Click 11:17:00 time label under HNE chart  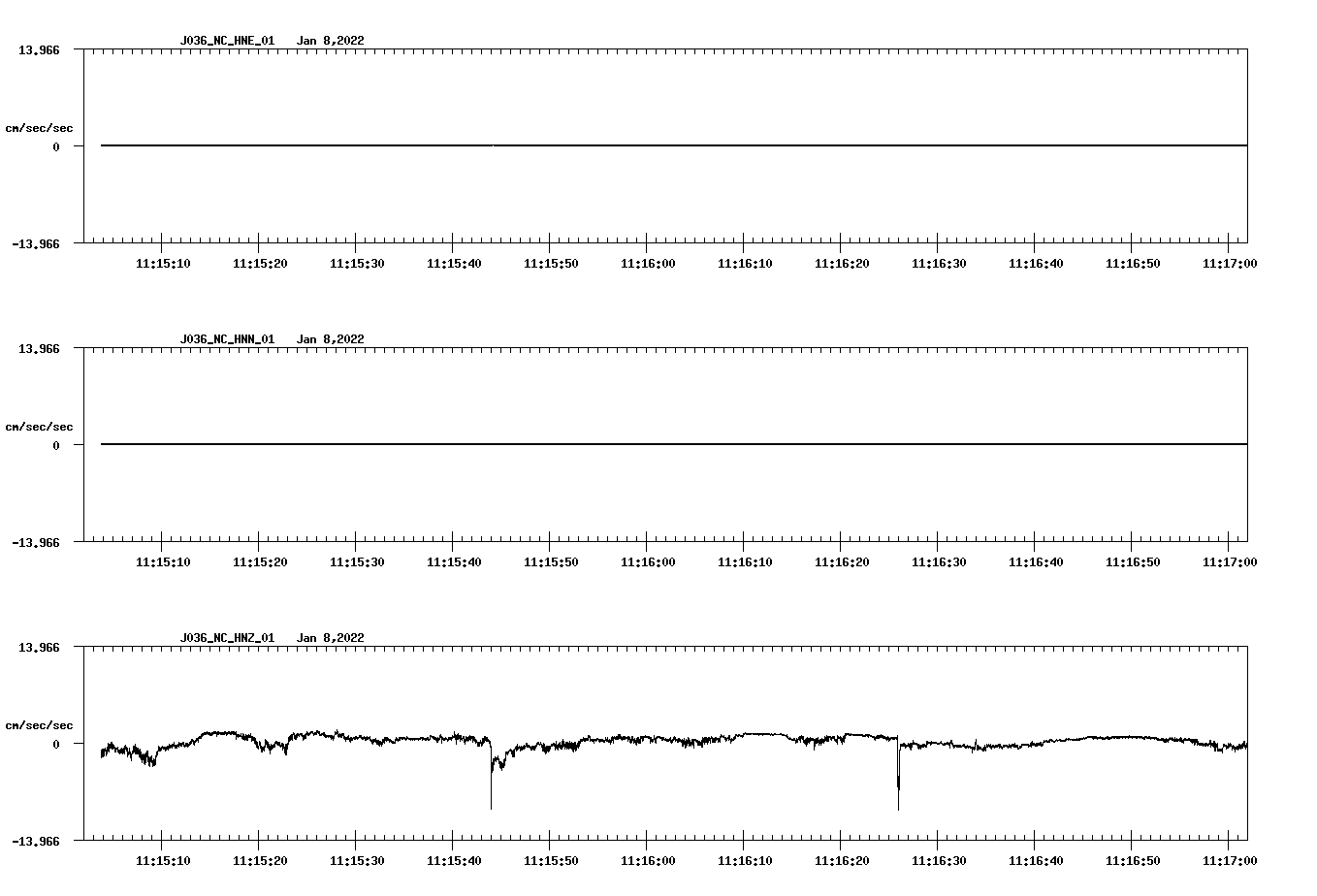click(x=1230, y=264)
